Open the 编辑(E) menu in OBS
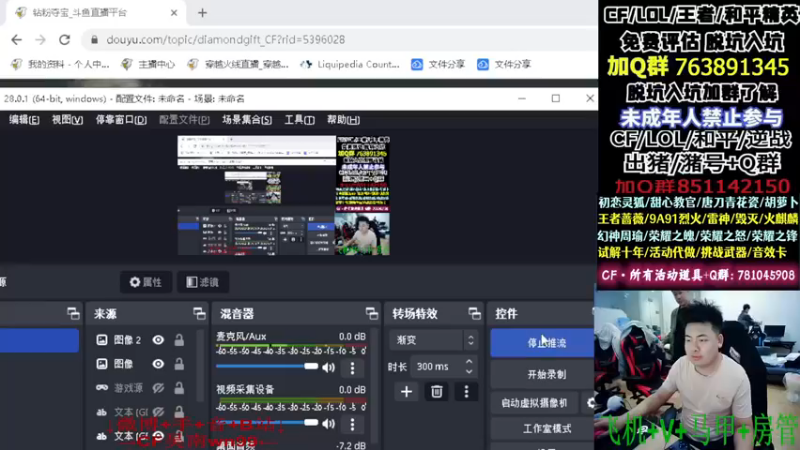This screenshot has width=800, height=450. coord(24,120)
